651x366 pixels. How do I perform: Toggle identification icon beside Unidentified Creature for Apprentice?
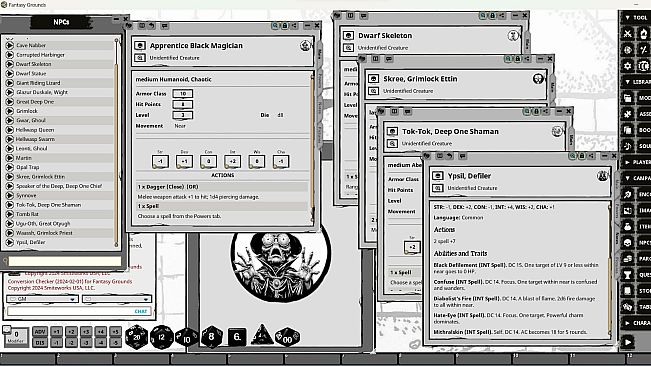tap(140, 58)
